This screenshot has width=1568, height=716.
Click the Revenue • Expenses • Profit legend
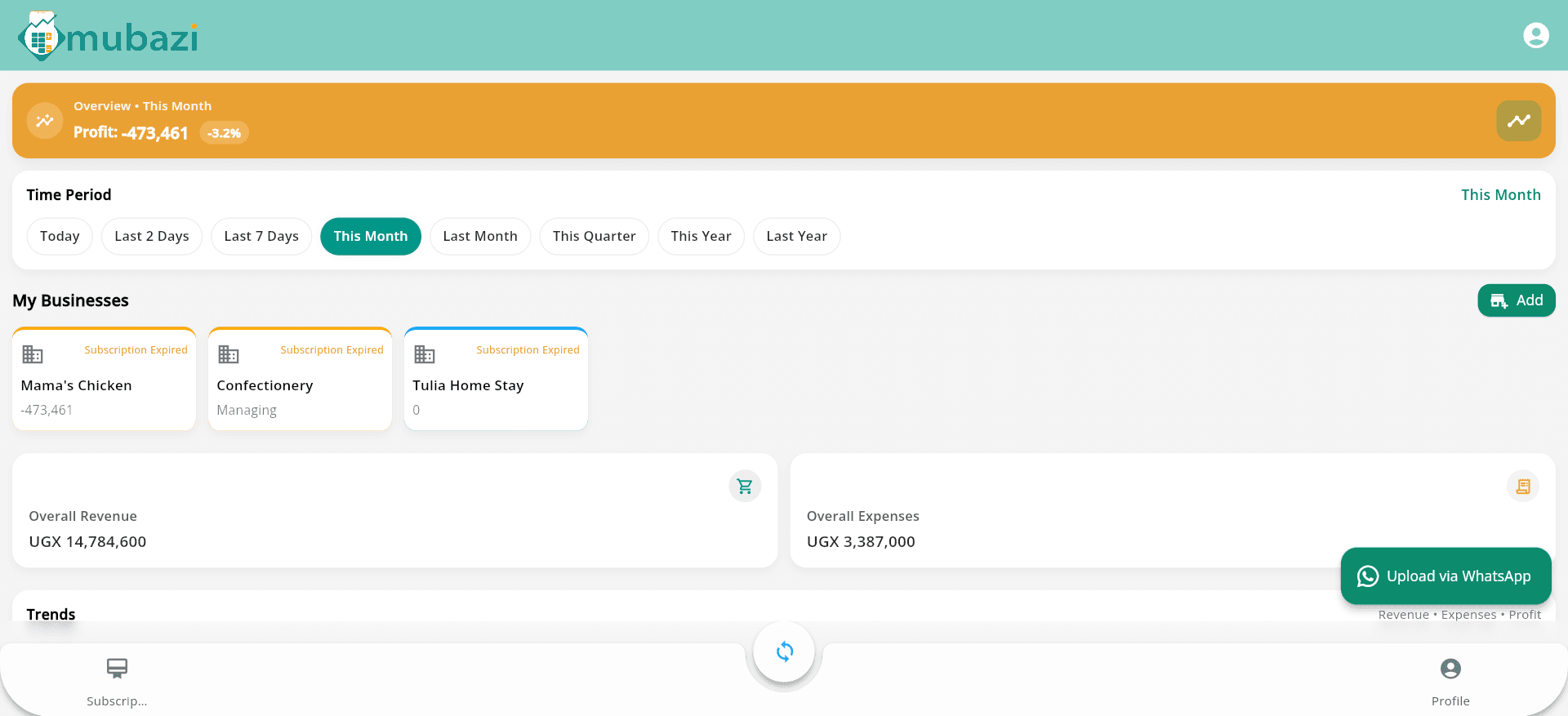[x=1459, y=615]
